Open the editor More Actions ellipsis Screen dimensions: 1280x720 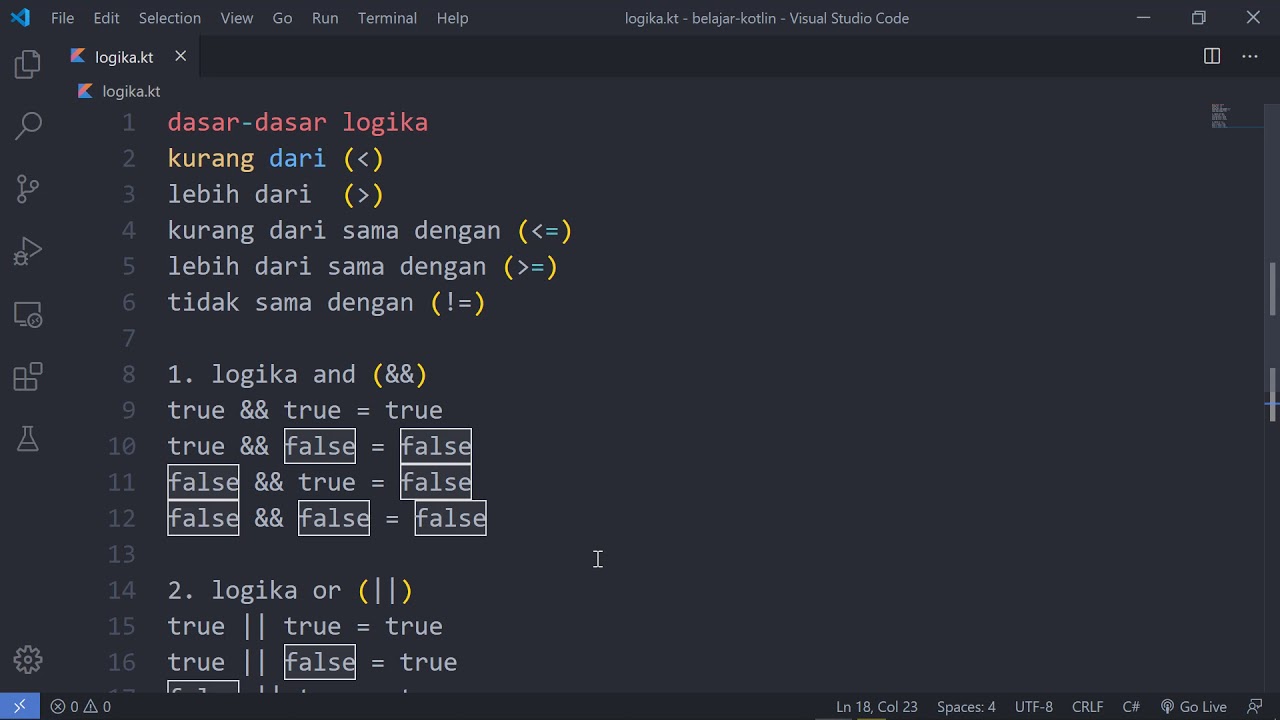pos(1250,56)
